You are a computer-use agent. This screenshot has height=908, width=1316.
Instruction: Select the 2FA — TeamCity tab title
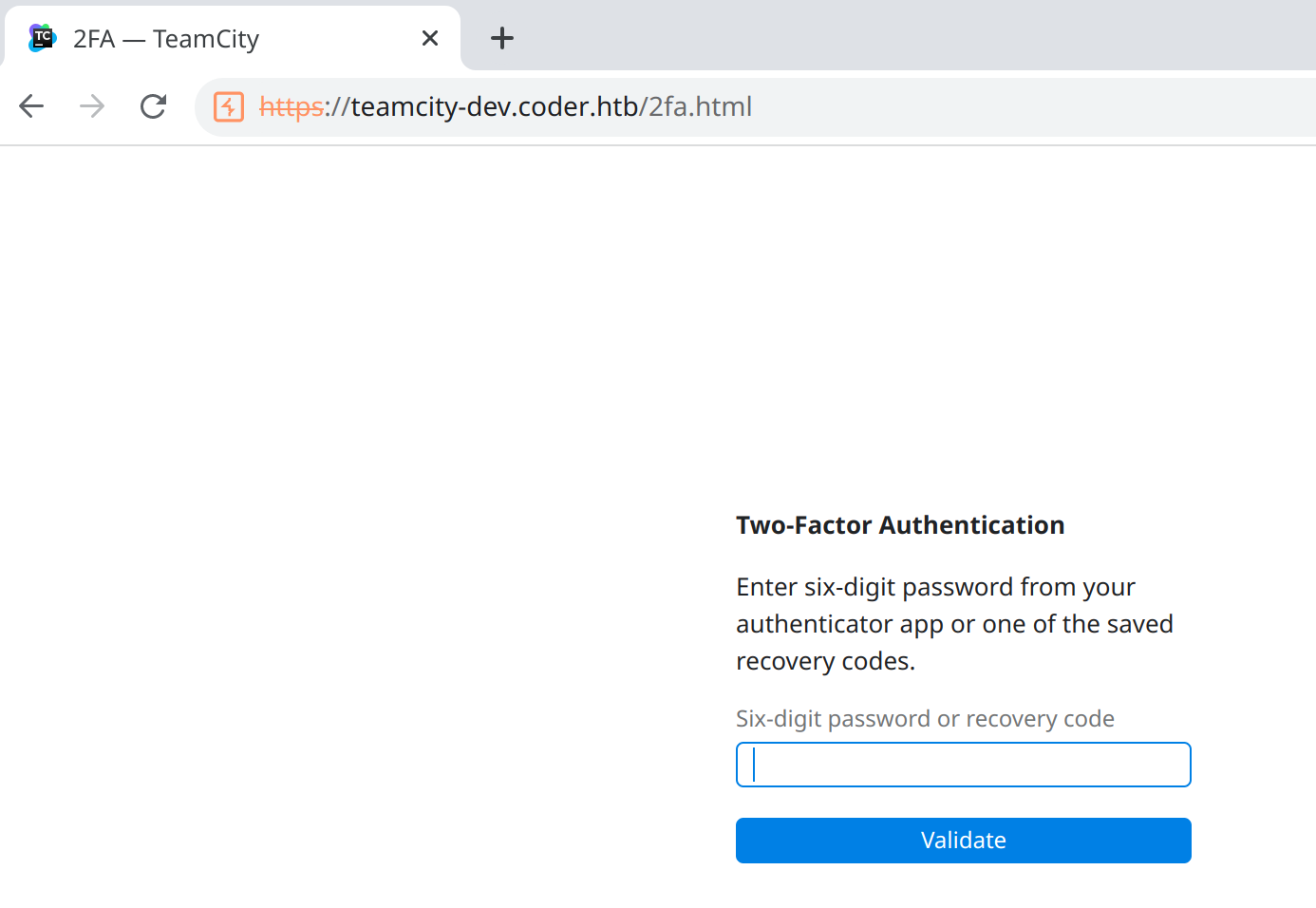(x=166, y=39)
